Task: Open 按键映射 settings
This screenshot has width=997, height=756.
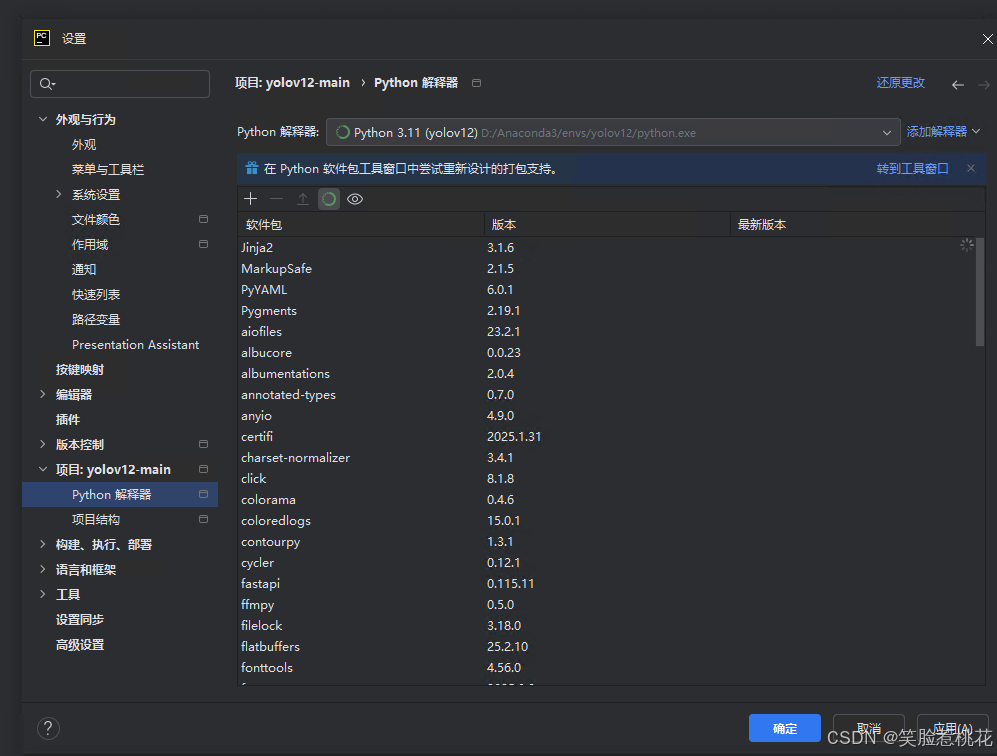Action: coord(79,369)
